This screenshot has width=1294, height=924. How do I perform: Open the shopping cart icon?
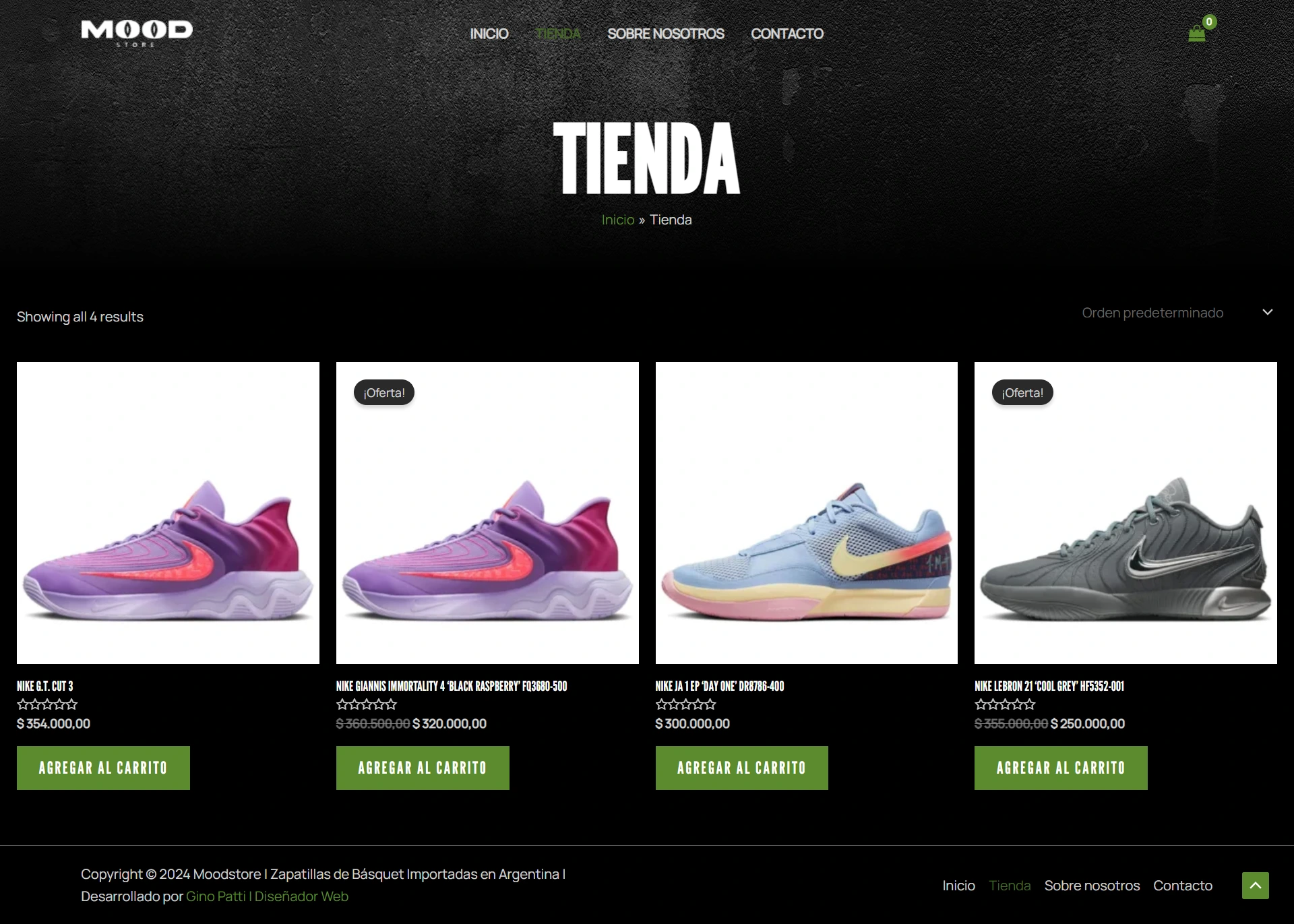[x=1197, y=34]
